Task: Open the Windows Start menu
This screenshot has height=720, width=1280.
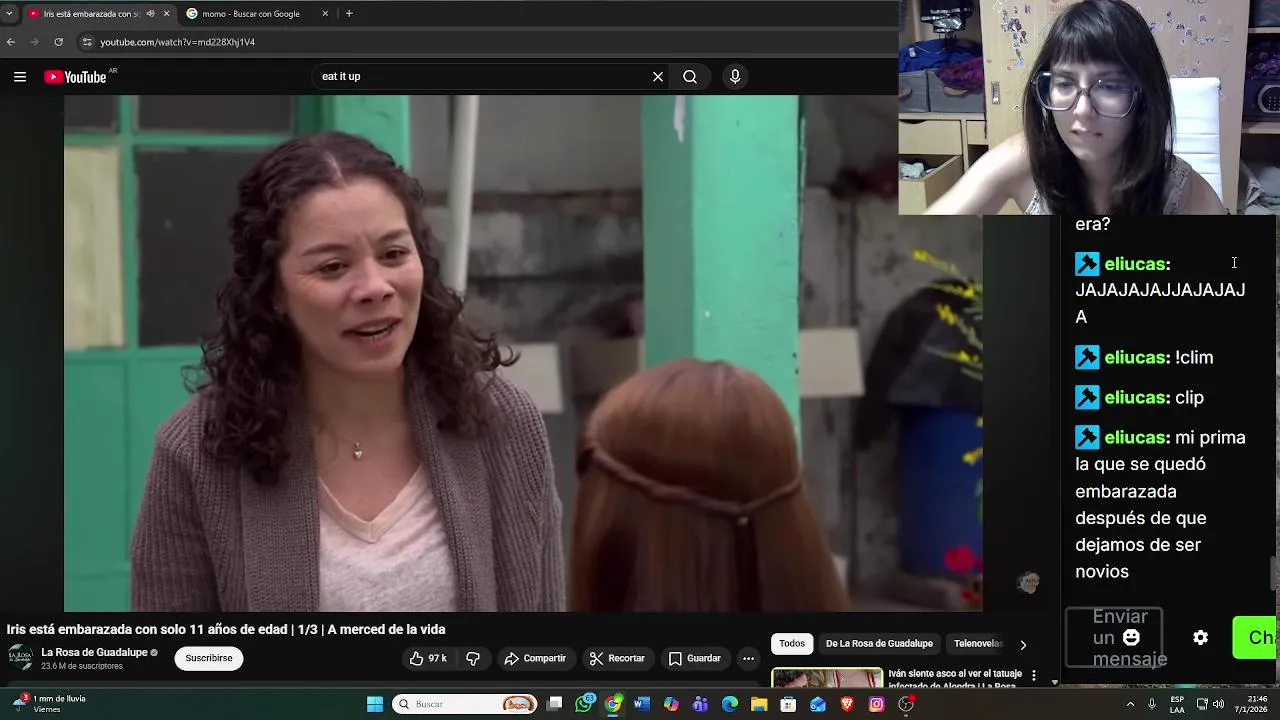Action: click(375, 704)
